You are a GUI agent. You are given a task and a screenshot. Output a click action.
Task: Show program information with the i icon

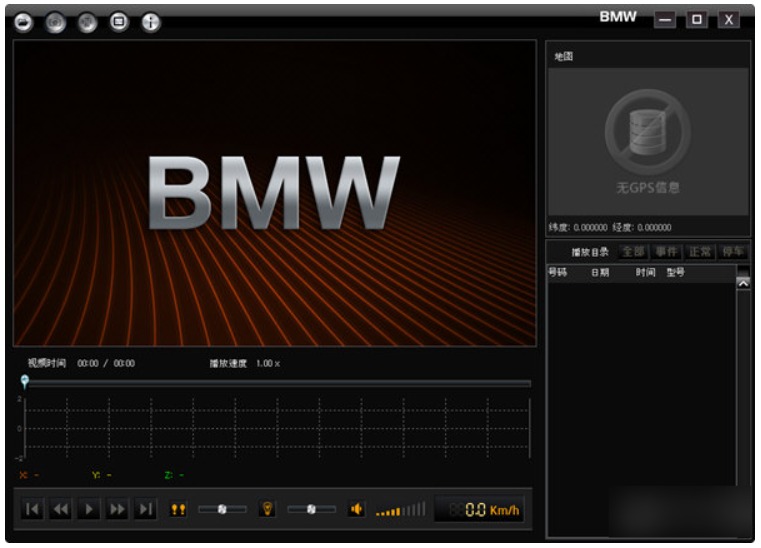[151, 22]
